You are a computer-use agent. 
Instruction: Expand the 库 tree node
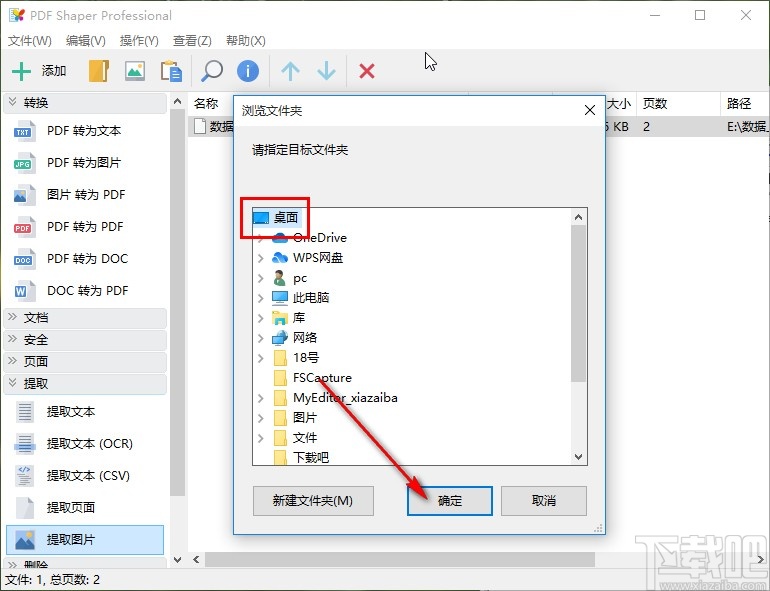[261, 318]
